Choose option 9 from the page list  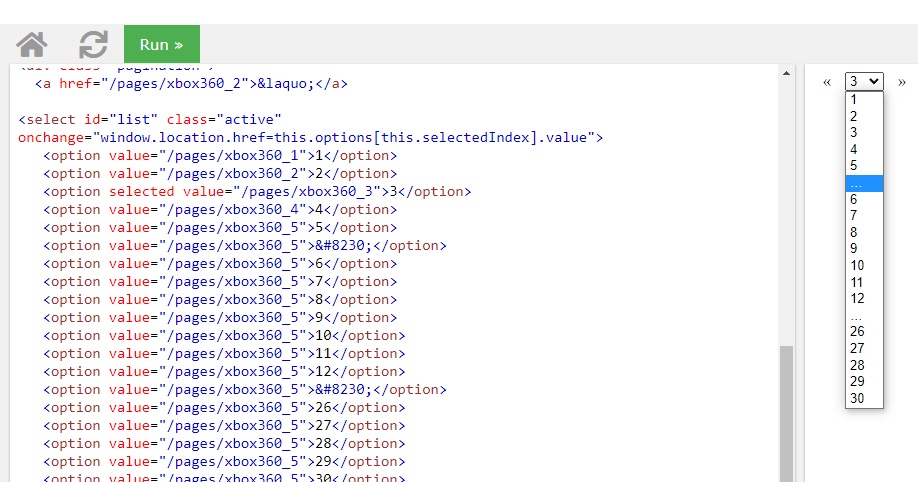point(864,249)
